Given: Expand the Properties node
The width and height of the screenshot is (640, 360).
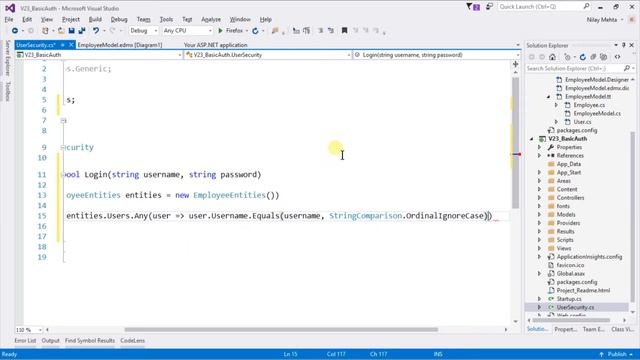Looking at the screenshot, I should [x=540, y=147].
